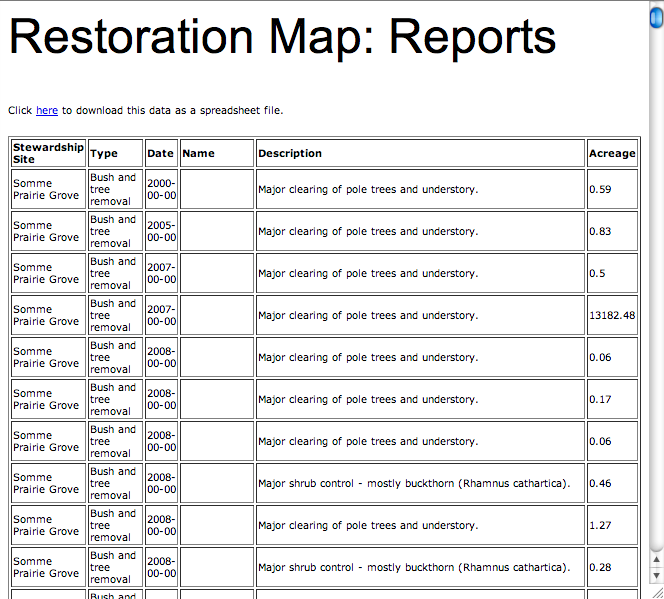This screenshot has height=599, width=664.
Task: Click the buckthorn shrub control description in the 0.46 row
Action: (x=414, y=483)
